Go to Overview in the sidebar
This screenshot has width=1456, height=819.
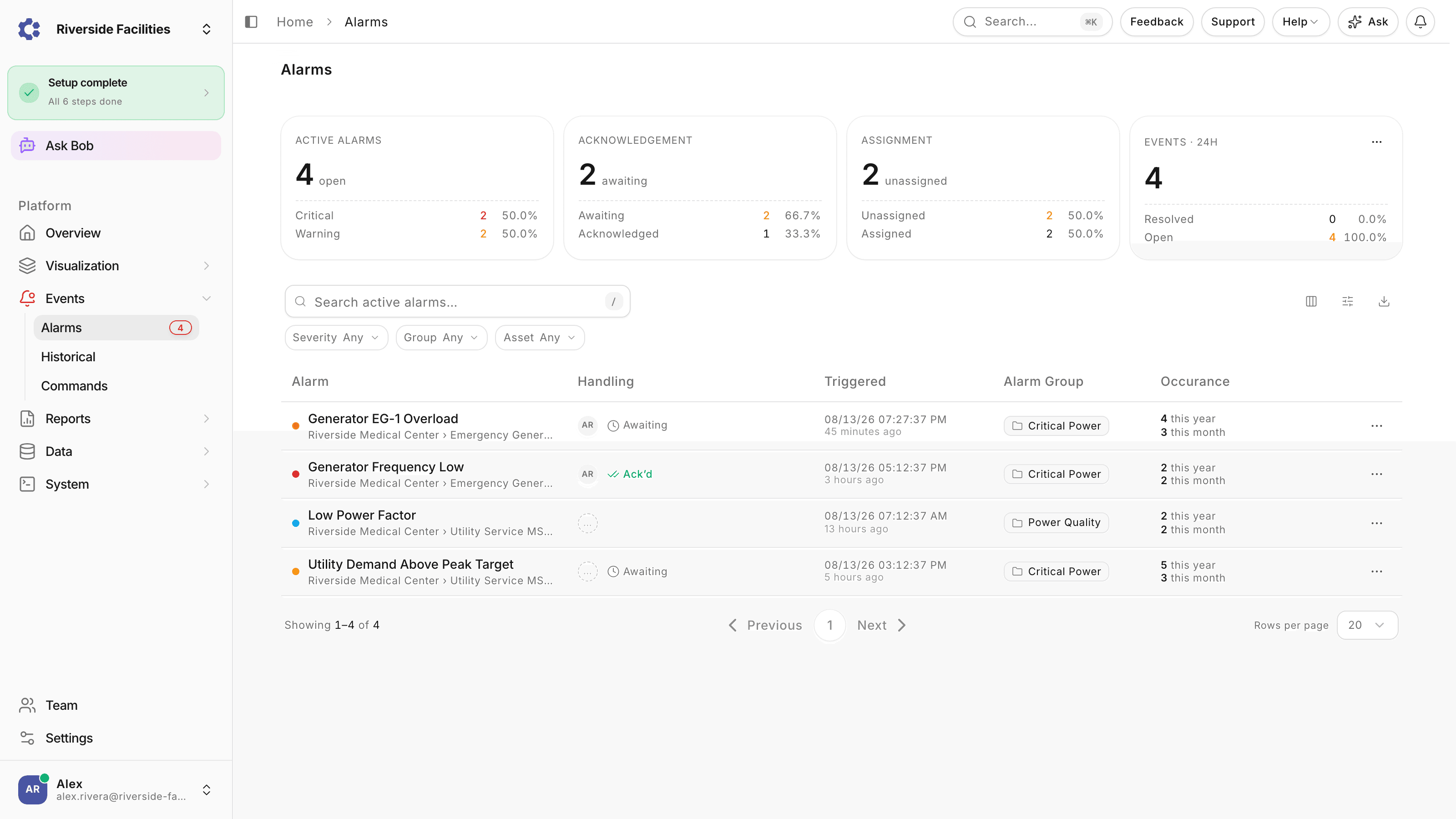click(x=116, y=233)
